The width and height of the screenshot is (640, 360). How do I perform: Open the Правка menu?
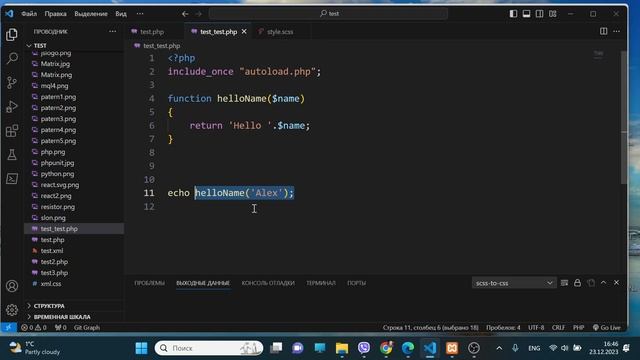(x=56, y=14)
